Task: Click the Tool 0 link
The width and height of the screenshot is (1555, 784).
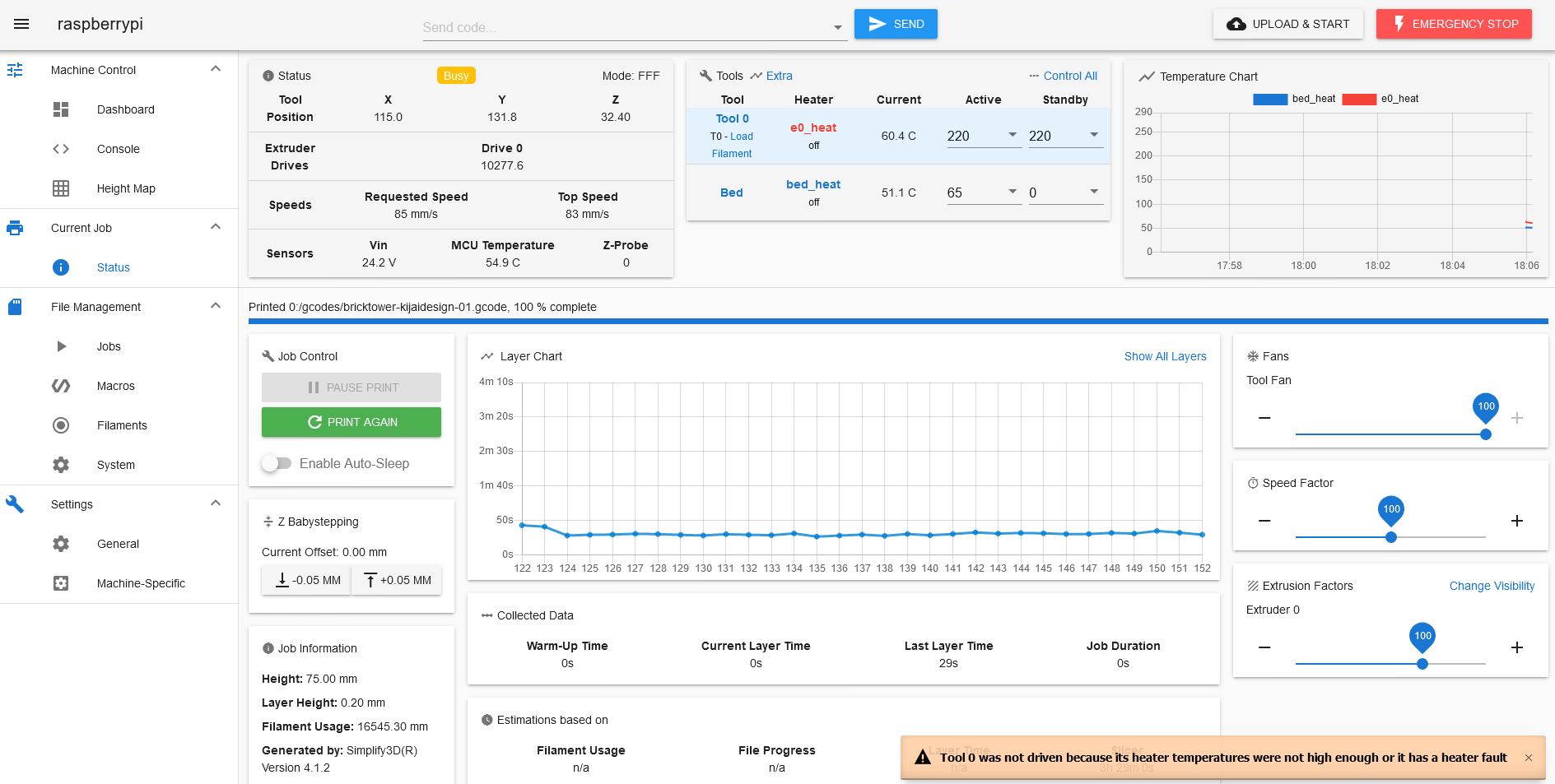Action: click(732, 118)
